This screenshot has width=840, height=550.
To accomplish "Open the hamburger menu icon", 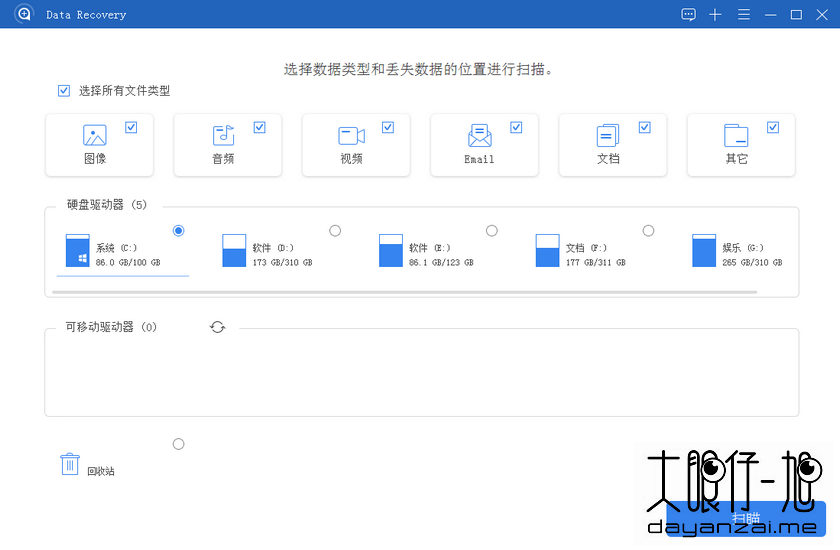I will pyautogui.click(x=744, y=14).
